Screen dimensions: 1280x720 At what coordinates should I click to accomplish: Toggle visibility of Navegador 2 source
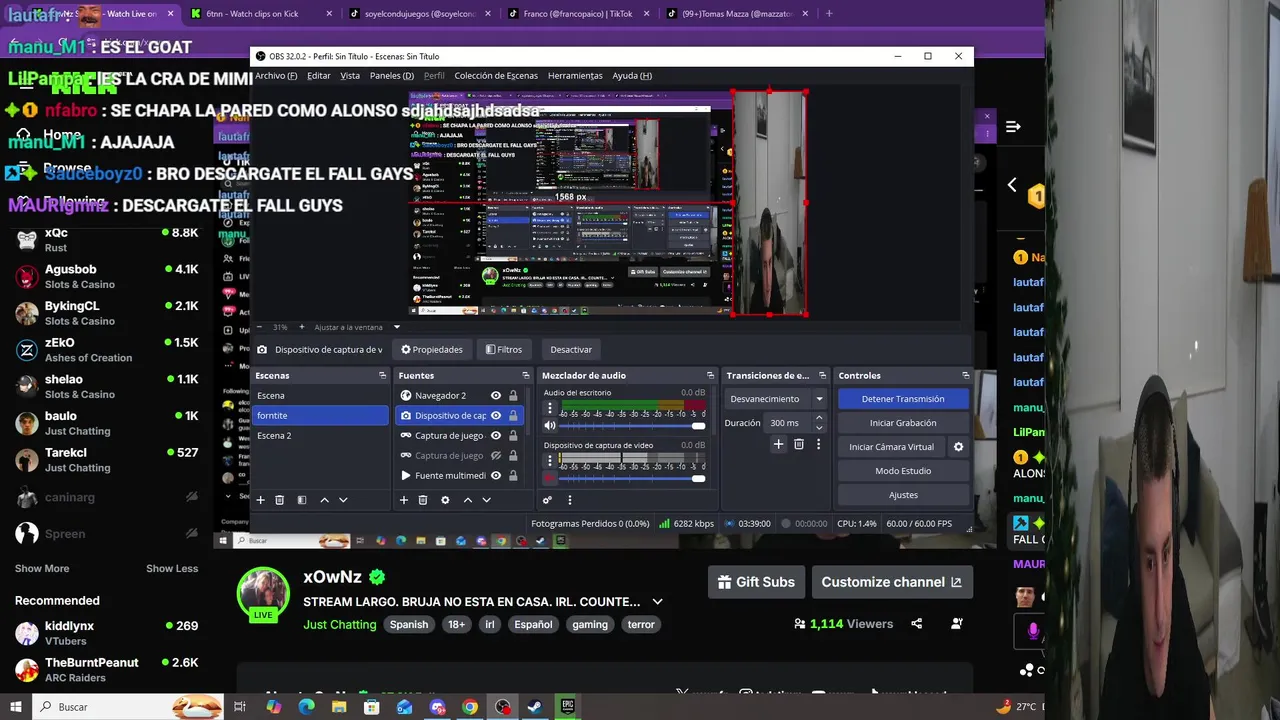(x=496, y=396)
